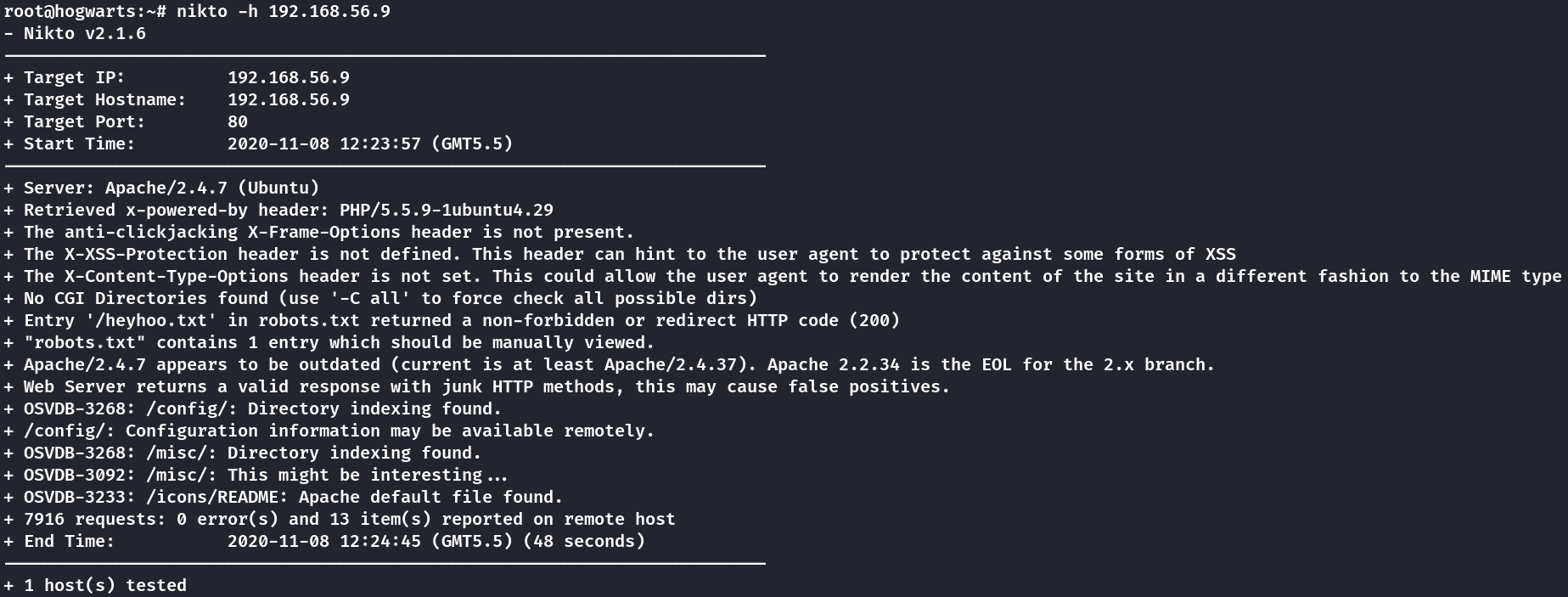Image resolution: width=1568 pixels, height=597 pixels.
Task: Click the Target Port value 80
Action: [237, 121]
